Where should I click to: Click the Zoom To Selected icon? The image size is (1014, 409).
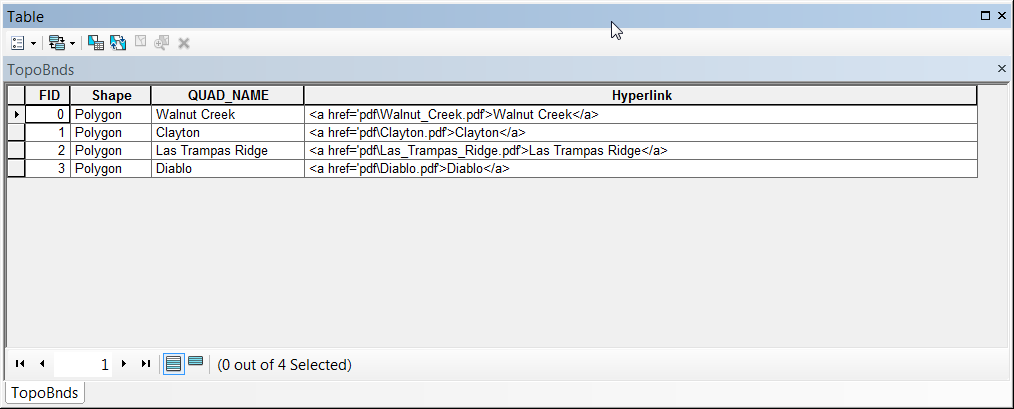click(162, 43)
